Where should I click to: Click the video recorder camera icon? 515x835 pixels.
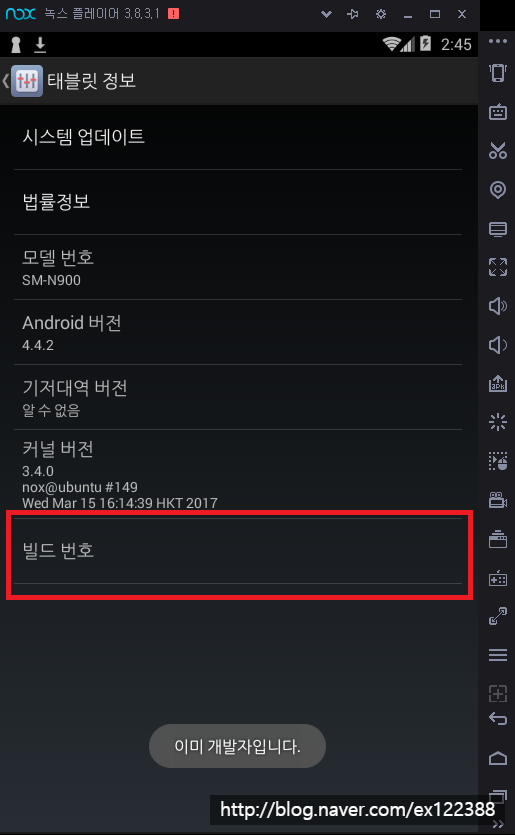point(498,500)
